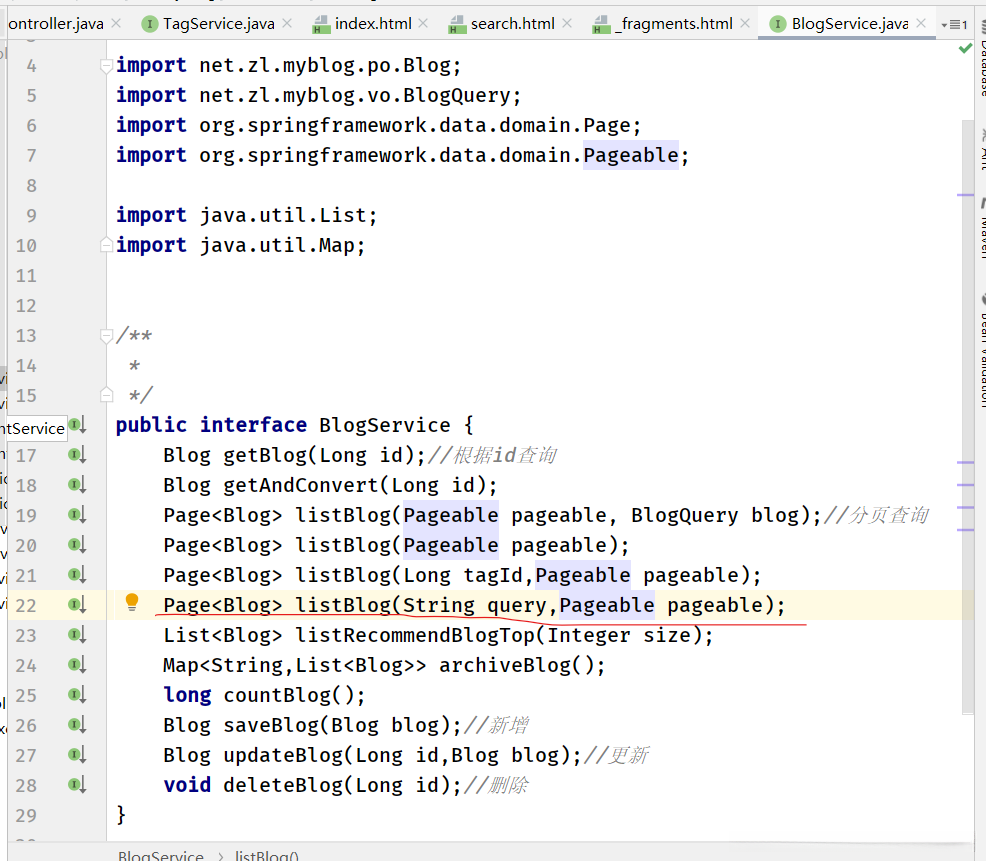Click the implementation gutter icon on line 26
The width and height of the screenshot is (986, 861).
click(x=77, y=725)
